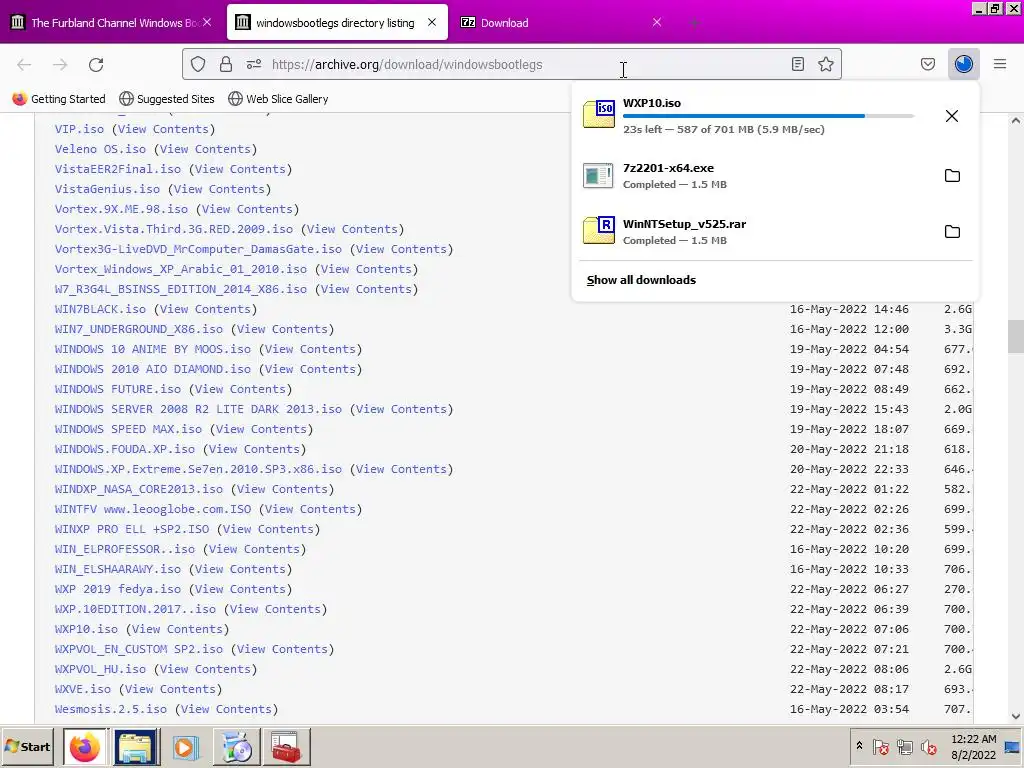This screenshot has height=768, width=1024.
Task: Click scrollbar down arrow
Action: click(1016, 716)
